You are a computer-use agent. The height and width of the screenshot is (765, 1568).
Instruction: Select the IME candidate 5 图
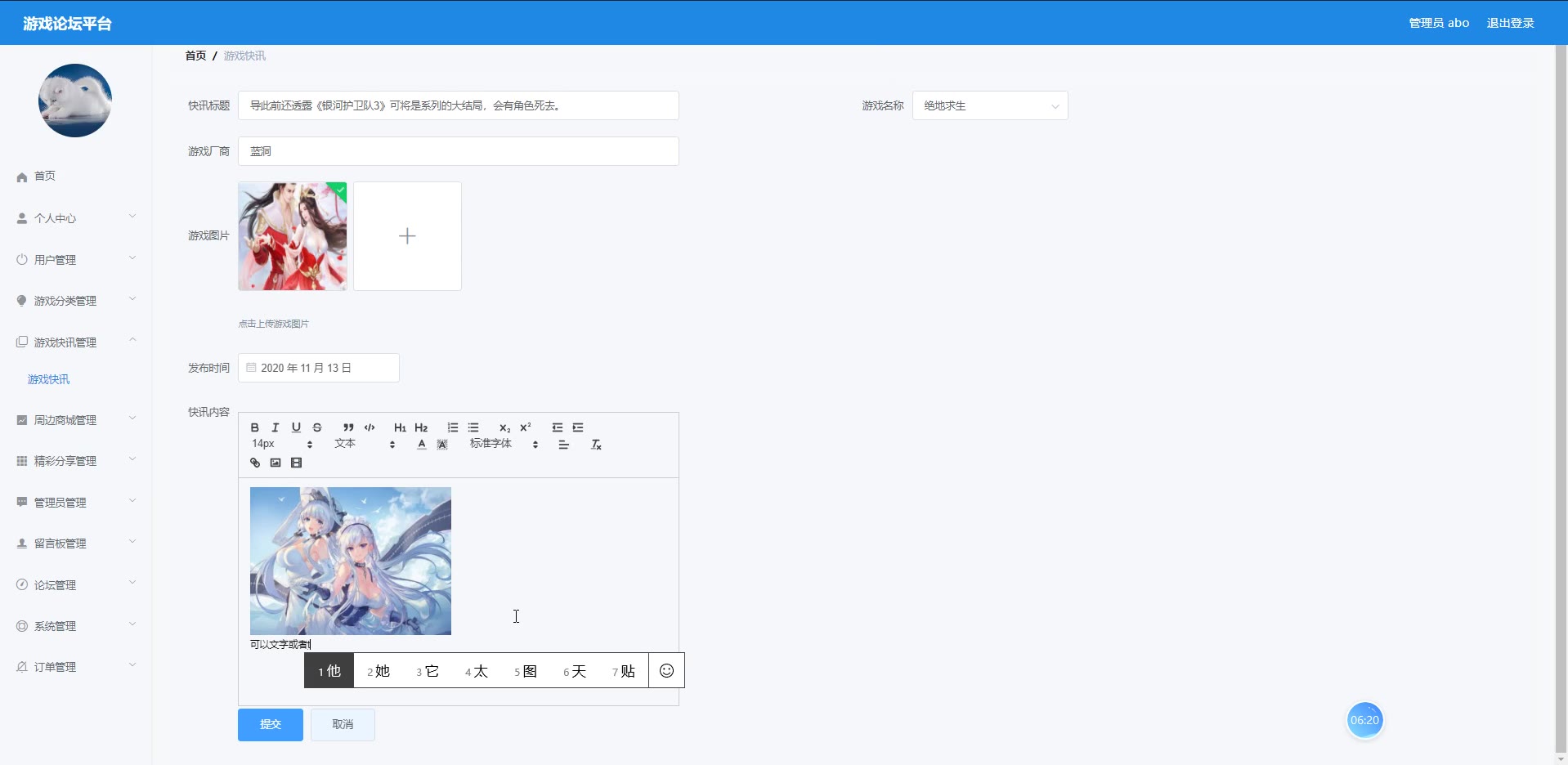click(x=526, y=671)
